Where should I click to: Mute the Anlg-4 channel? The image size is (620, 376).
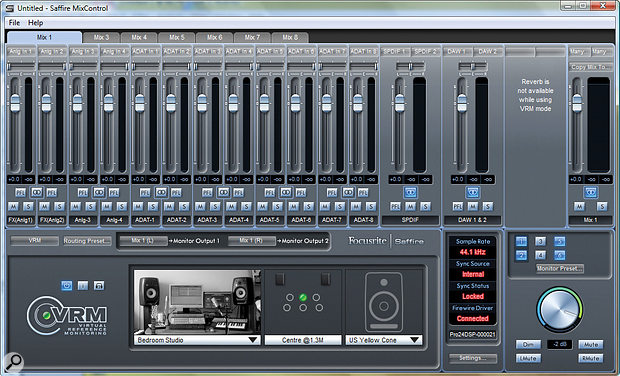pyautogui.click(x=107, y=206)
